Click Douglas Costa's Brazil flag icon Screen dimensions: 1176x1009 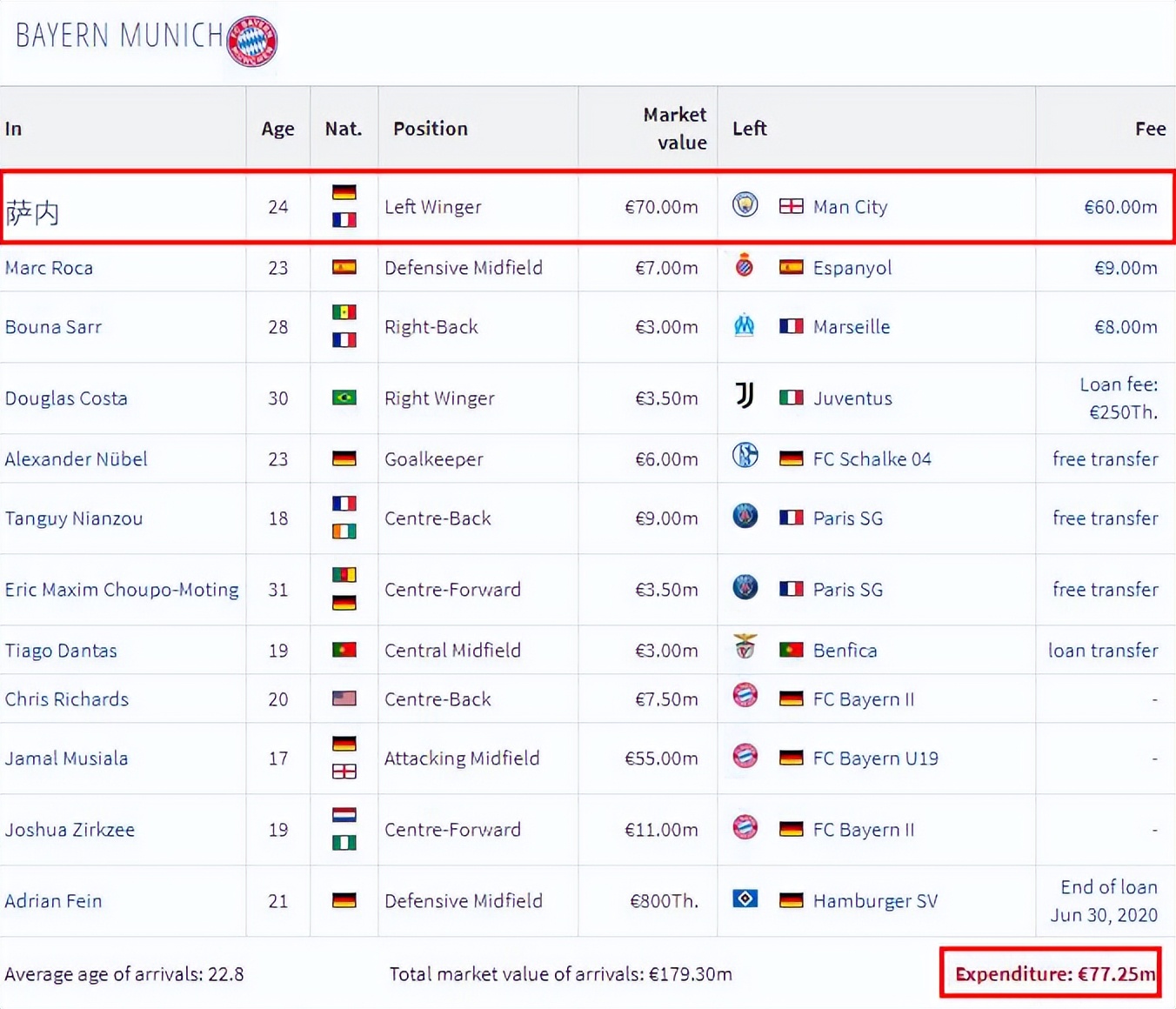tap(344, 398)
